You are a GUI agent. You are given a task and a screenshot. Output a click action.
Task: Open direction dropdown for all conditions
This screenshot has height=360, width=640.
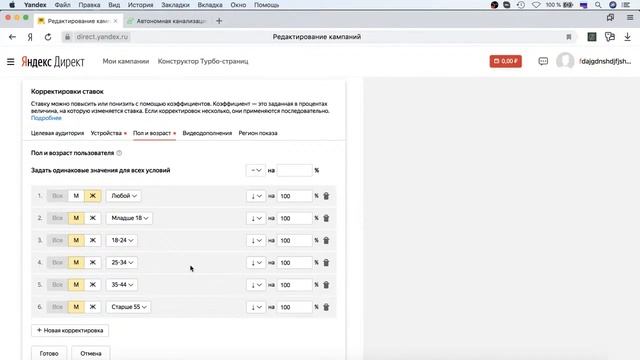256,170
